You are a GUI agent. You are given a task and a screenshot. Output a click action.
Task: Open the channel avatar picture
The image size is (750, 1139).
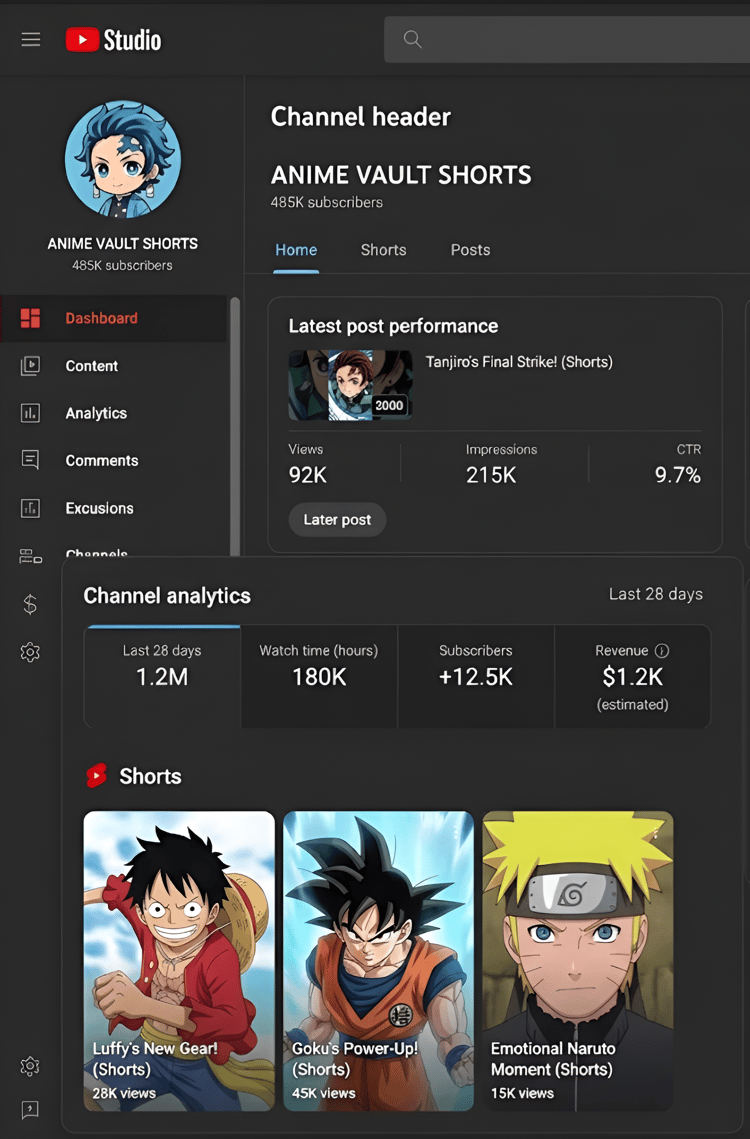pos(123,159)
